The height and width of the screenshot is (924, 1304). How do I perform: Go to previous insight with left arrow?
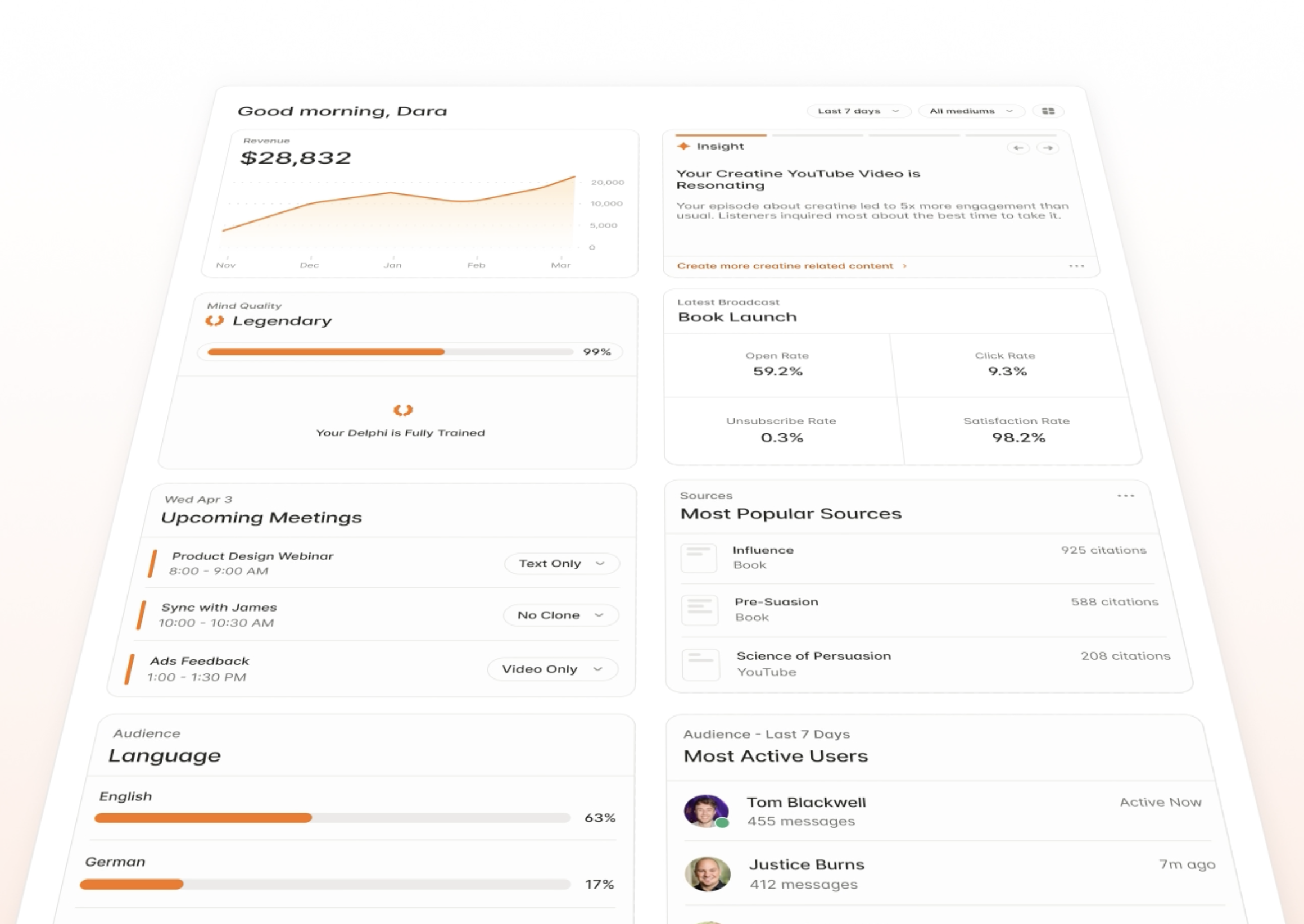pos(1018,148)
